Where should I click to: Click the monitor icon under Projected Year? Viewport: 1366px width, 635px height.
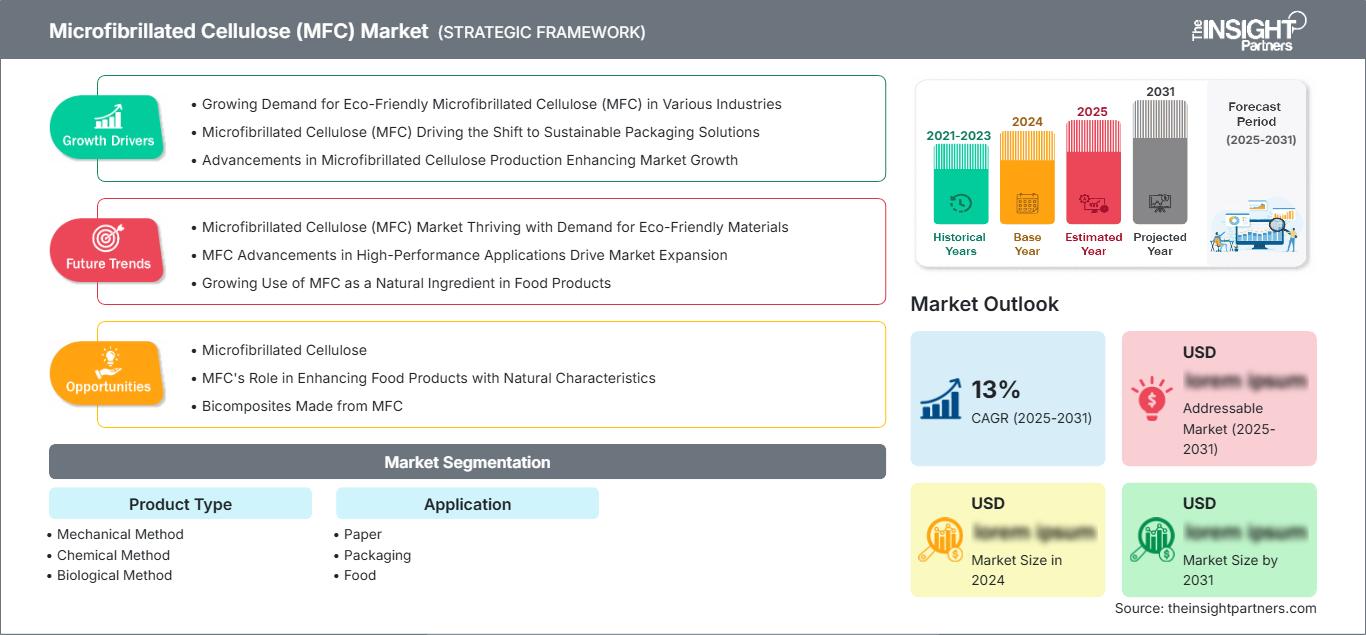[1160, 200]
